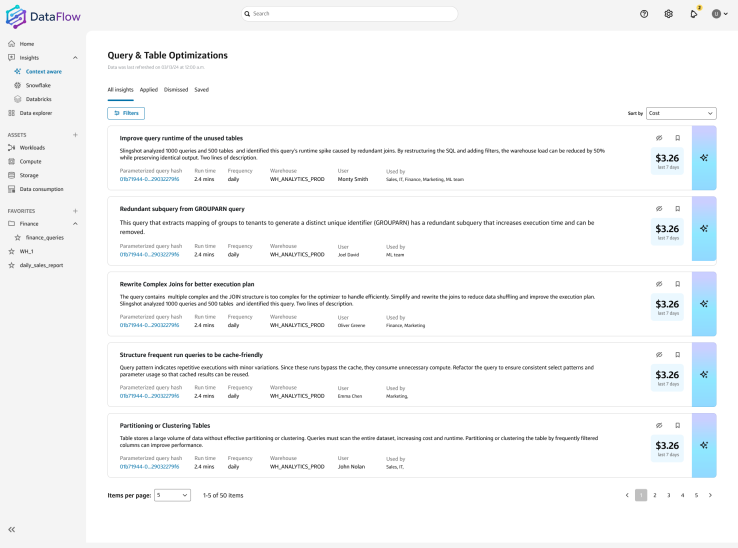The height and width of the screenshot is (548, 738).
Task: Open query hash link for Rewrite Complex Joins
Action: pos(149,325)
